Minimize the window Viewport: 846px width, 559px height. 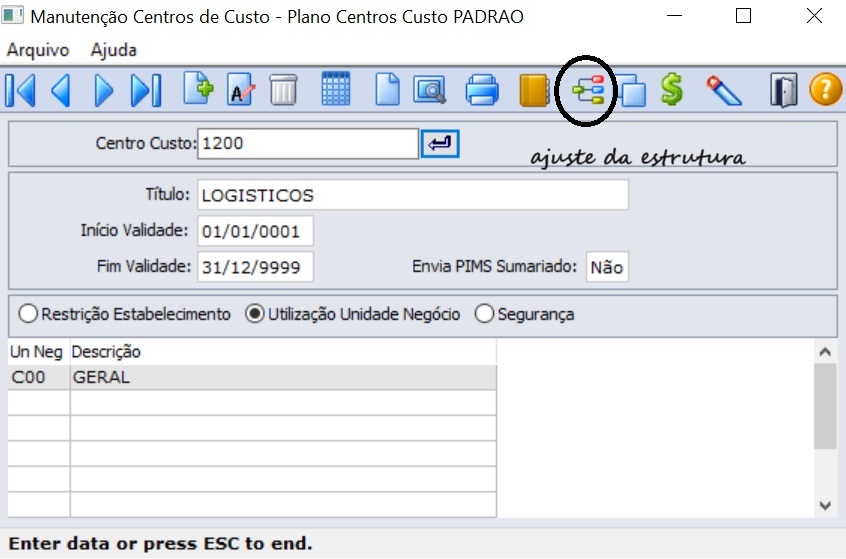click(x=674, y=16)
